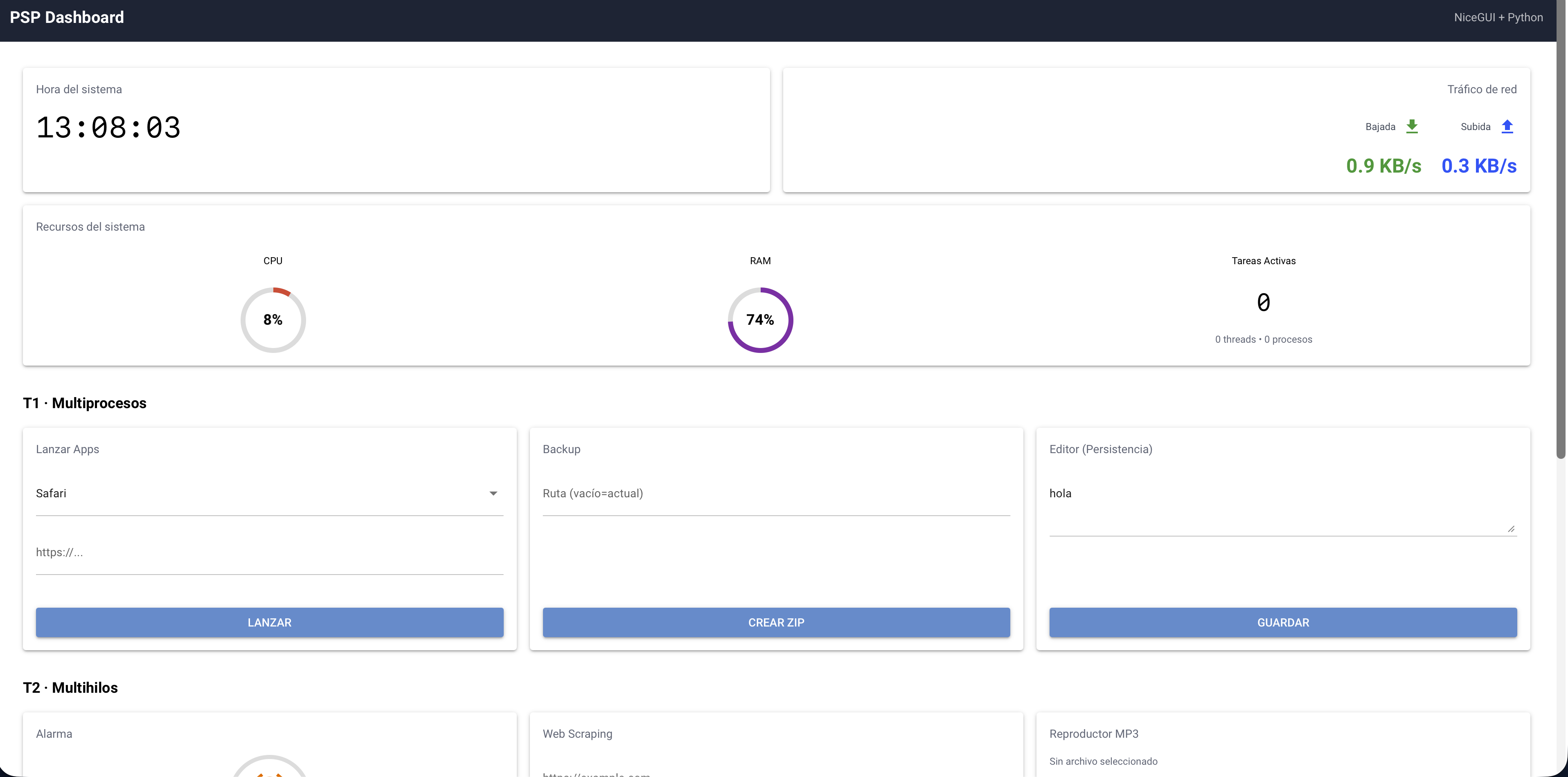Click the CPU circular usage gauge
This screenshot has width=1568, height=777.
coord(273,319)
